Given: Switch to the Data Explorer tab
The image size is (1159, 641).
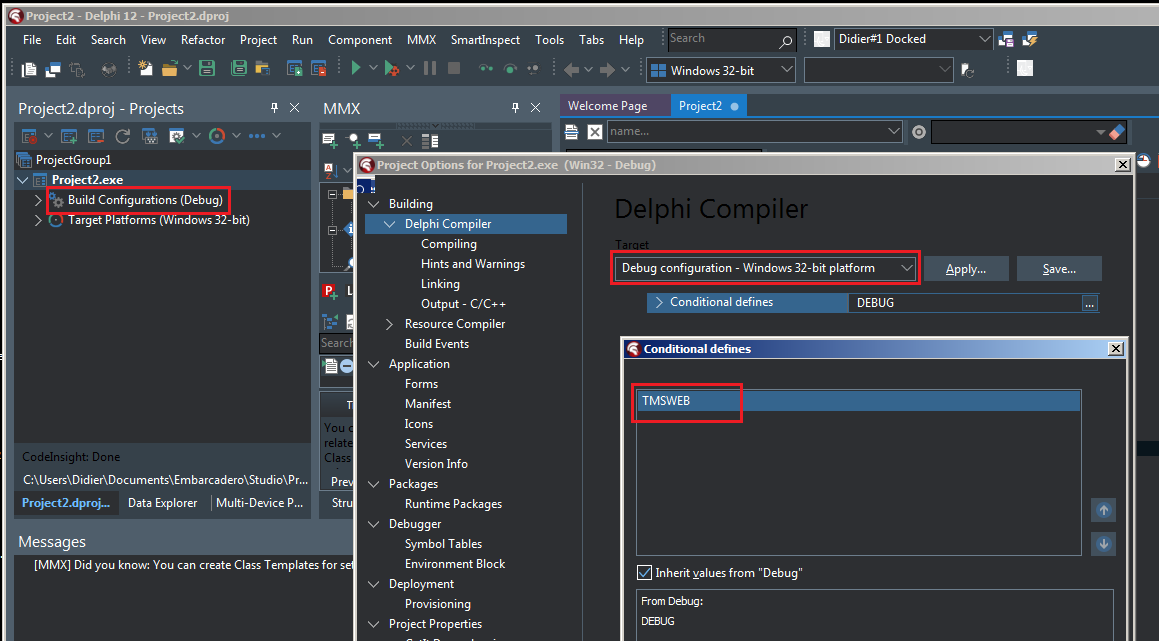Looking at the screenshot, I should click(163, 503).
